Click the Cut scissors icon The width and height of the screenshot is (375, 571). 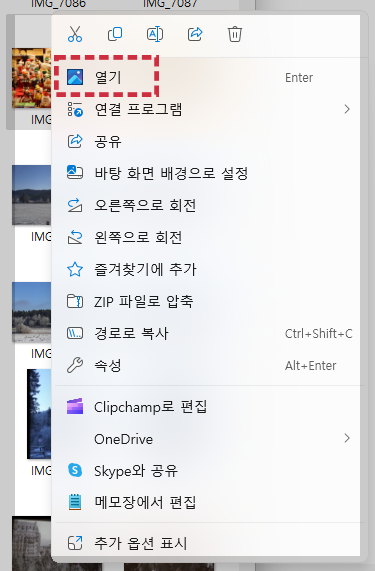[x=75, y=34]
